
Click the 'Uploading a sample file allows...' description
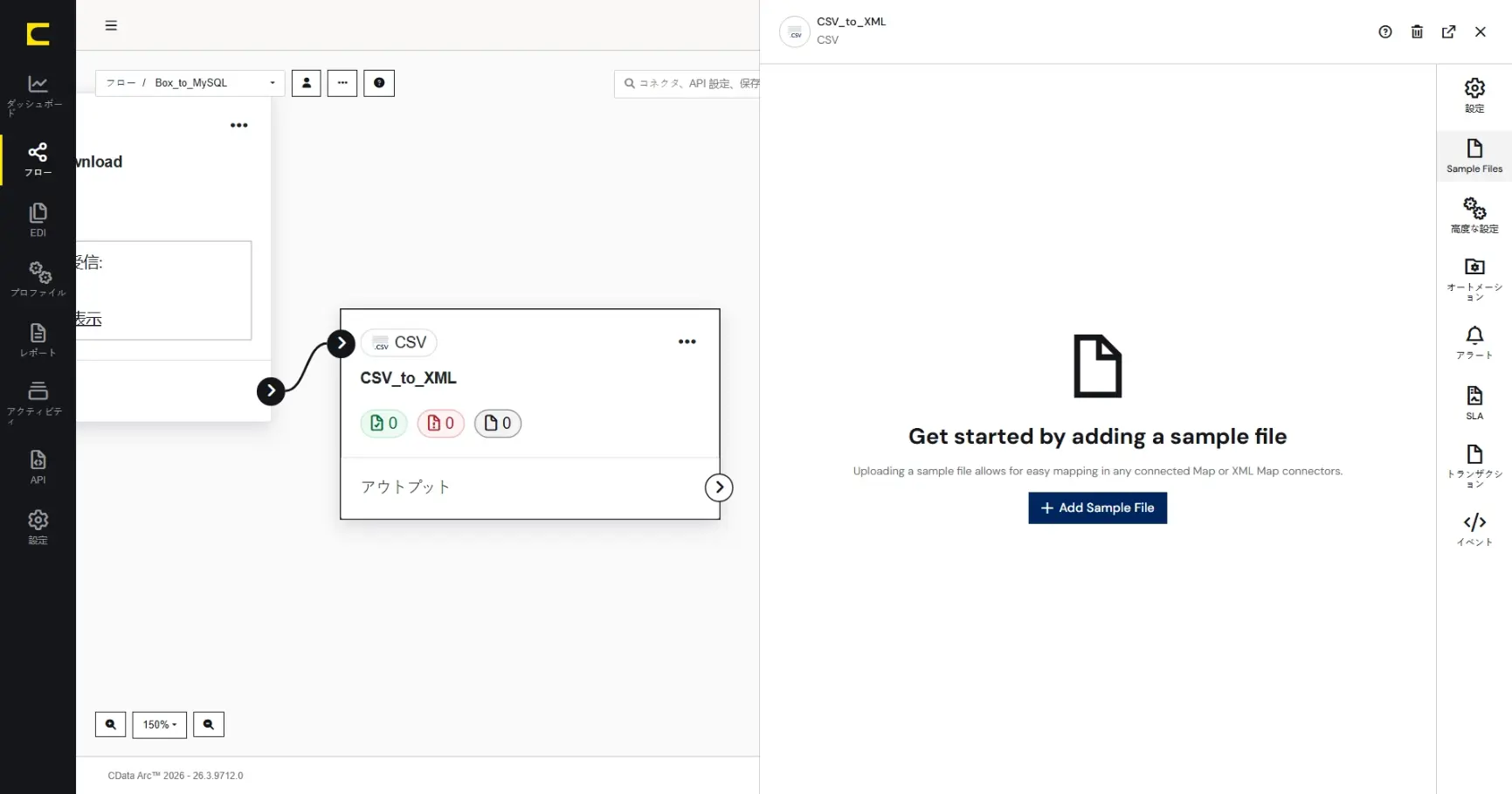point(1097,471)
